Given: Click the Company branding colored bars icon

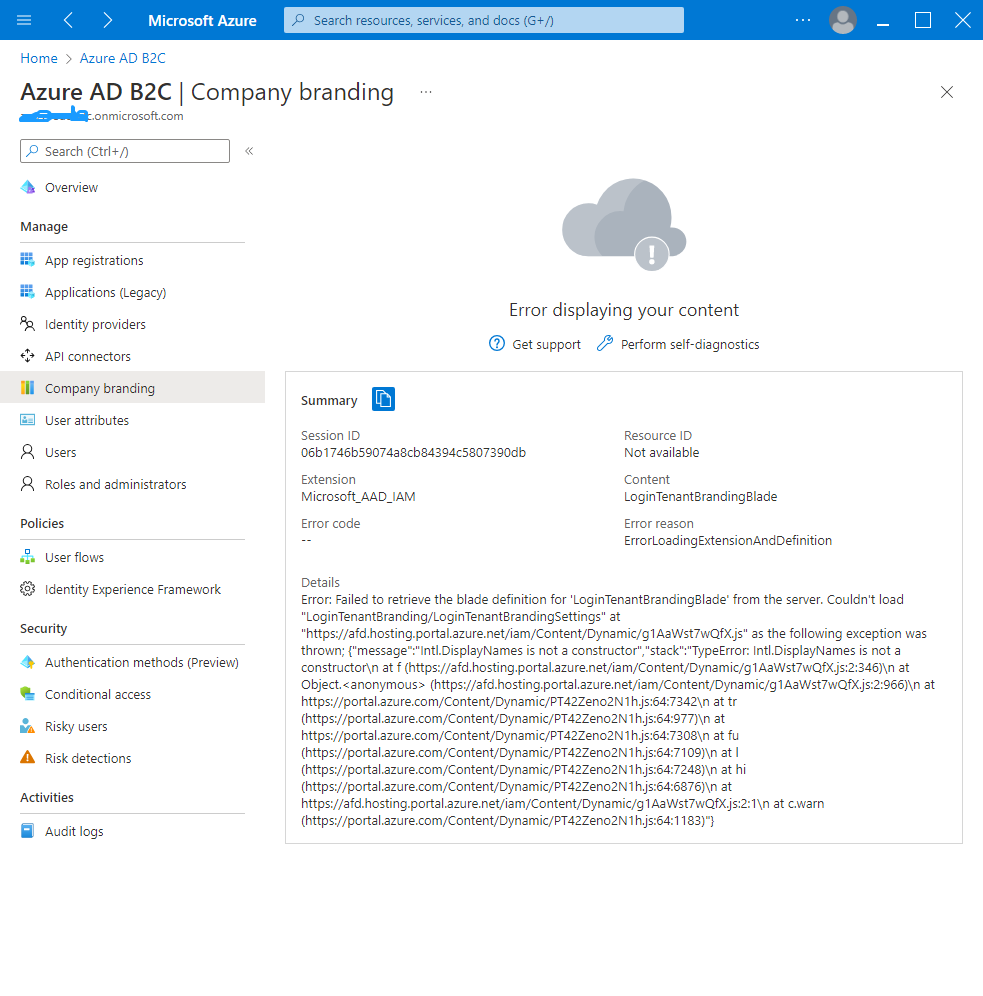Looking at the screenshot, I should click(x=27, y=387).
